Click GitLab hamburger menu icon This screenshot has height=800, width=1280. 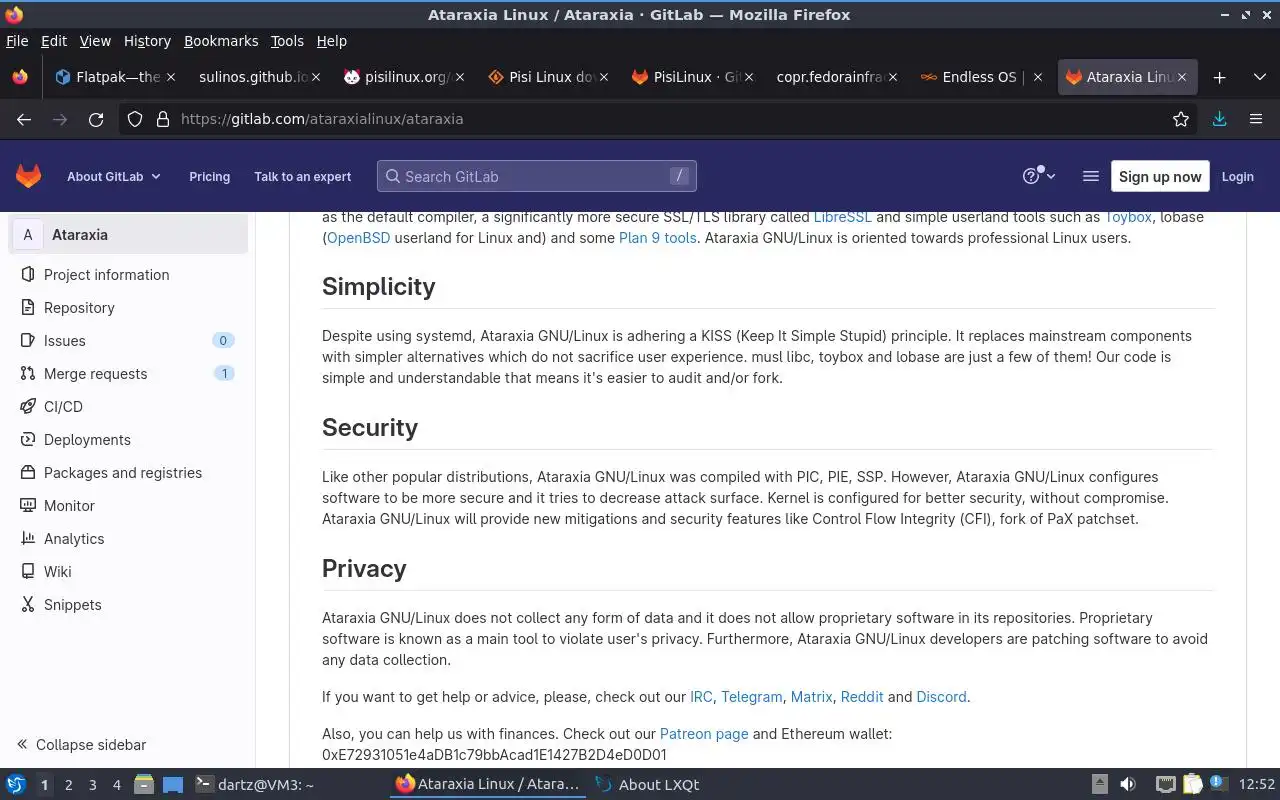pyautogui.click(x=1091, y=176)
